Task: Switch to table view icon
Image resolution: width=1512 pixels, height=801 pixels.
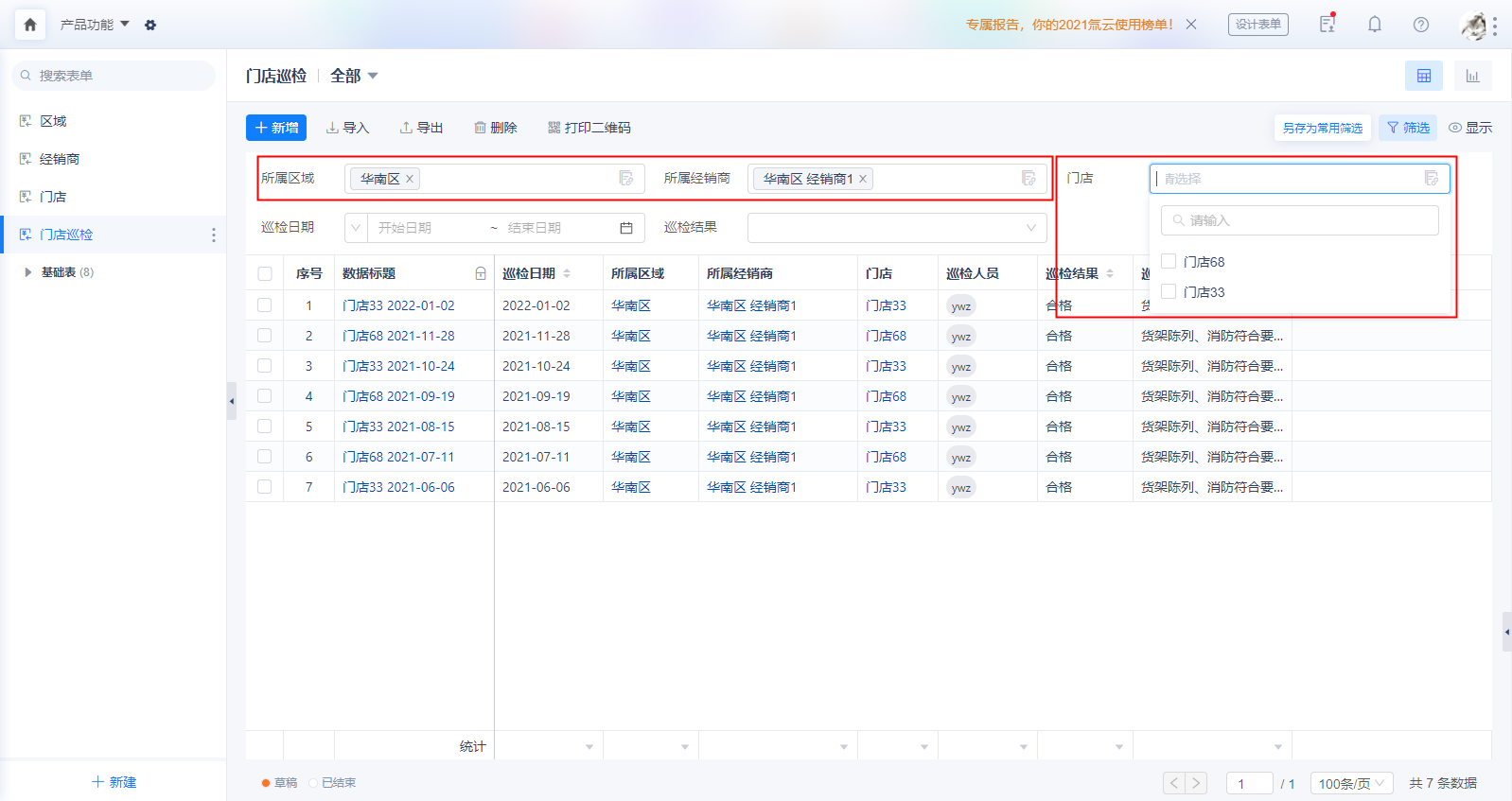Action: (x=1424, y=76)
